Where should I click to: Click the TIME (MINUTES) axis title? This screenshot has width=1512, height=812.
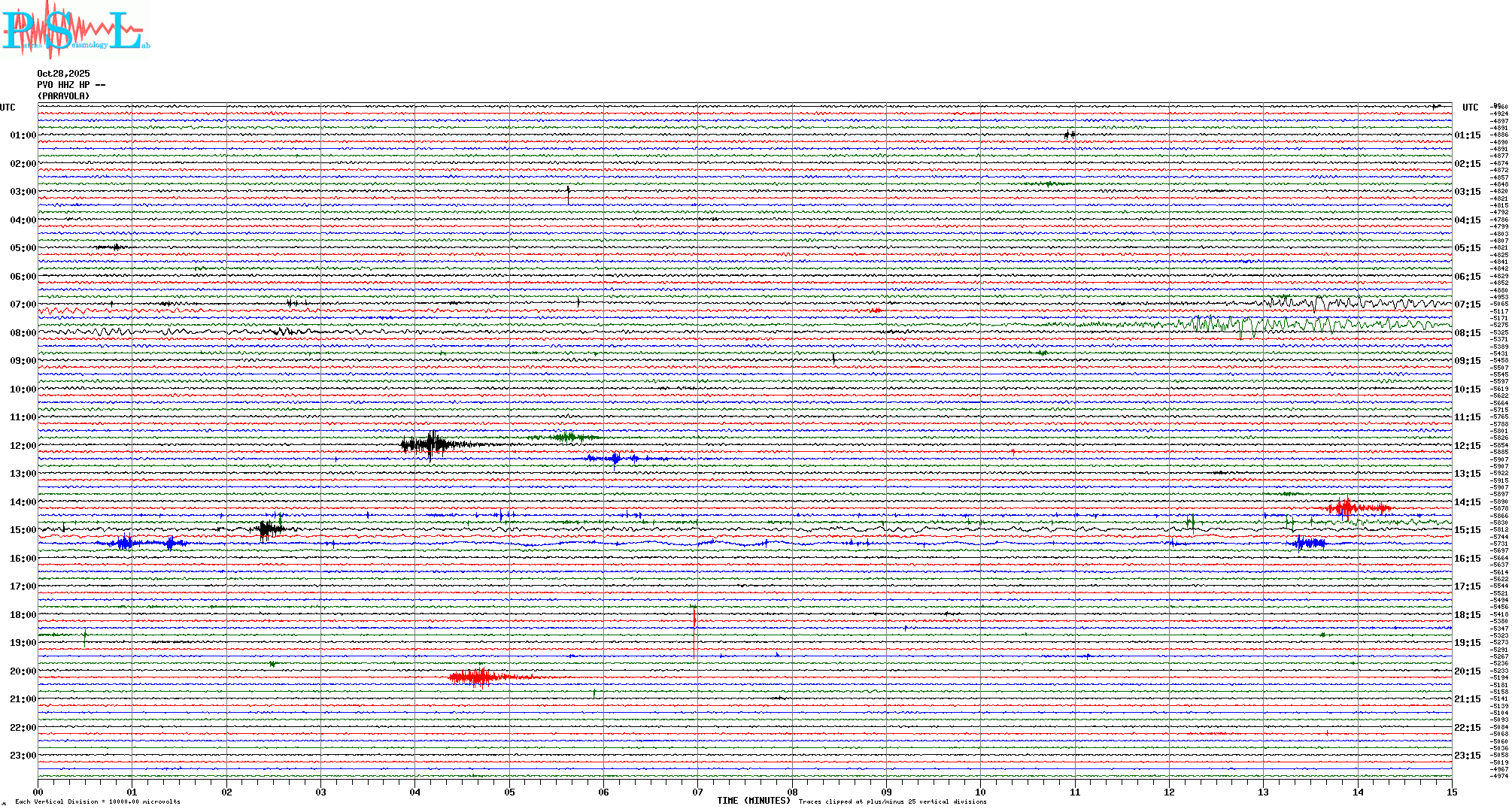[x=753, y=801]
